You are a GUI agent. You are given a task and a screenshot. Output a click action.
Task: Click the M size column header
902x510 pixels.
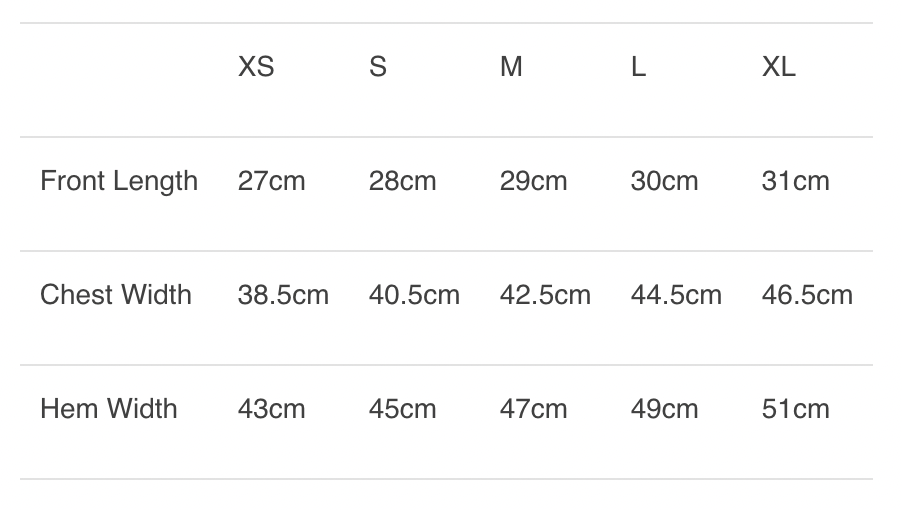511,67
